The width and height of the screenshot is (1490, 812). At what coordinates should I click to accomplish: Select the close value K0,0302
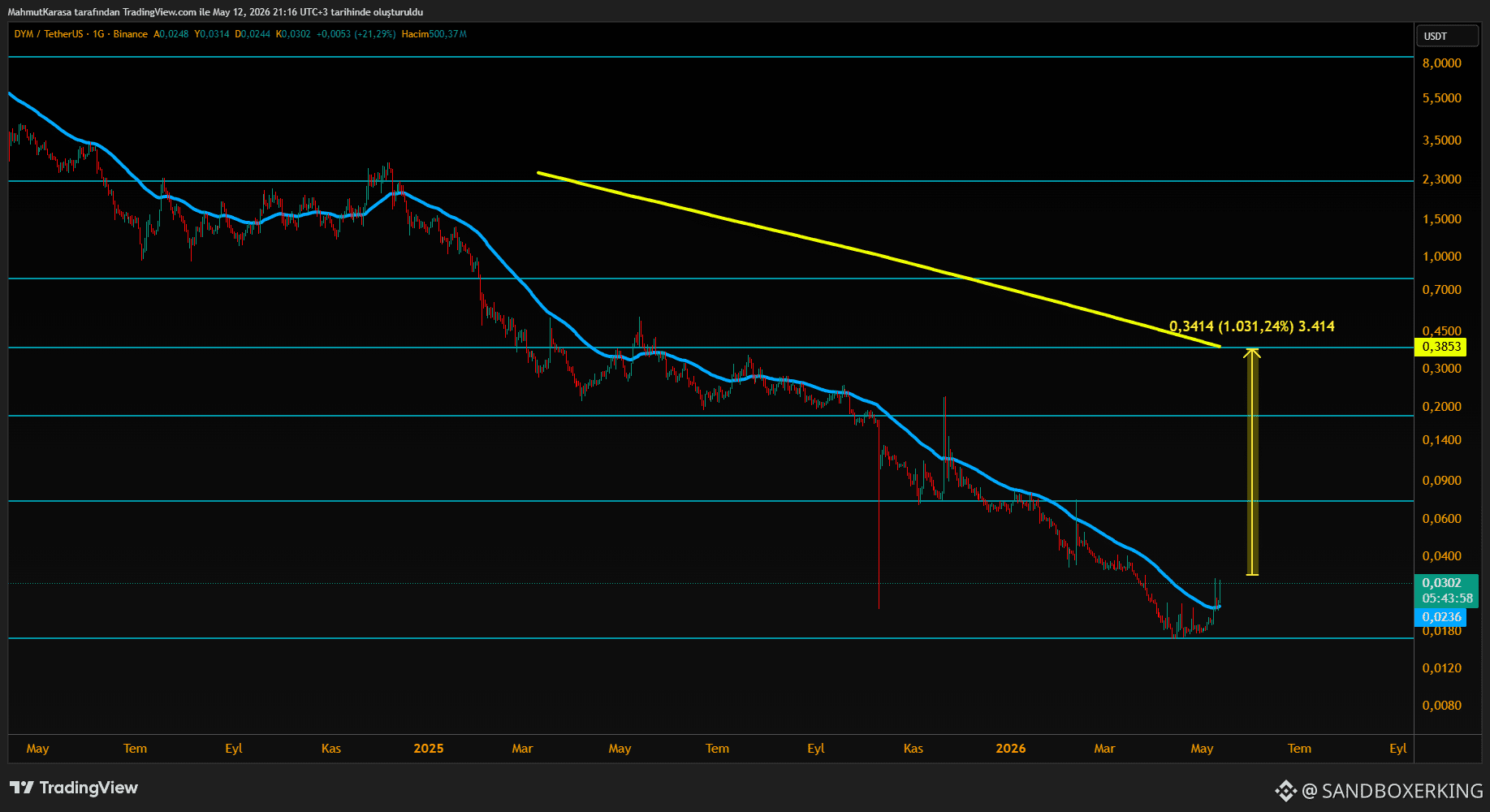[293, 34]
